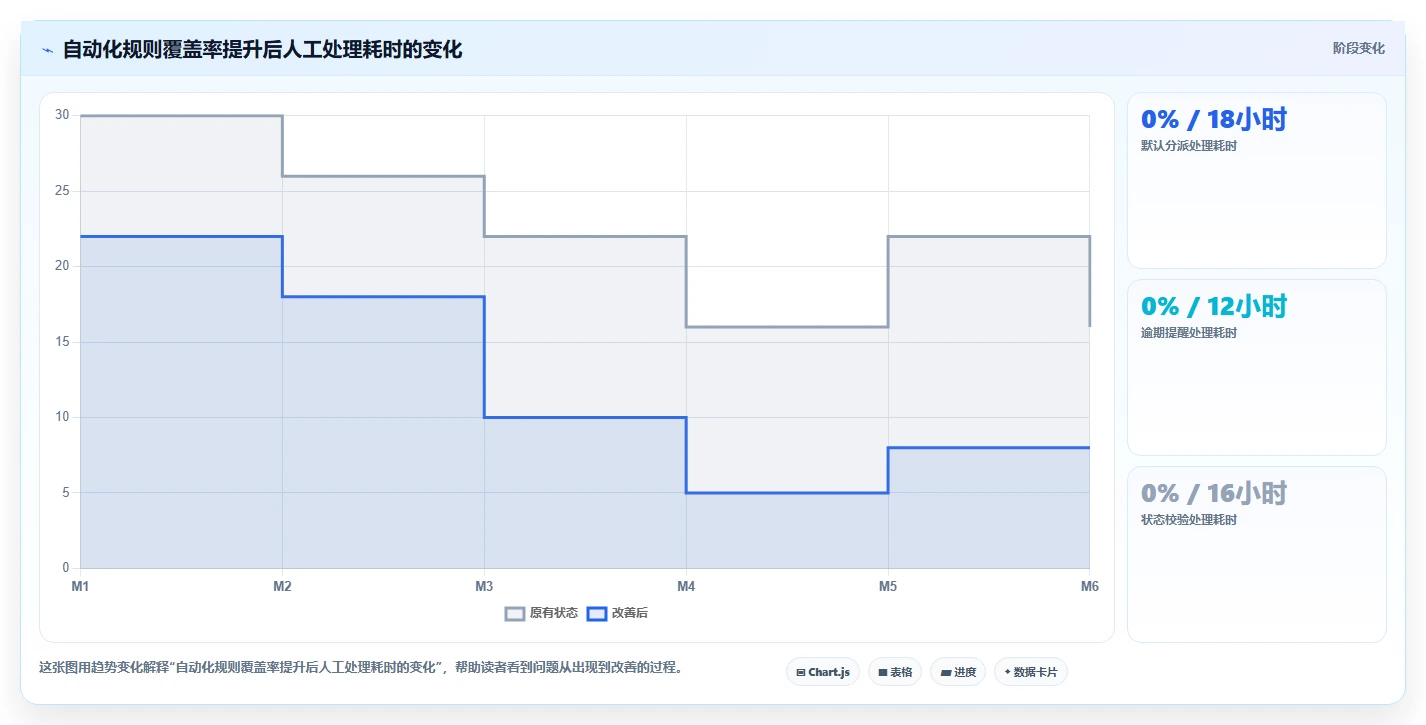
Task: Click the chart title text
Action: click(x=262, y=50)
